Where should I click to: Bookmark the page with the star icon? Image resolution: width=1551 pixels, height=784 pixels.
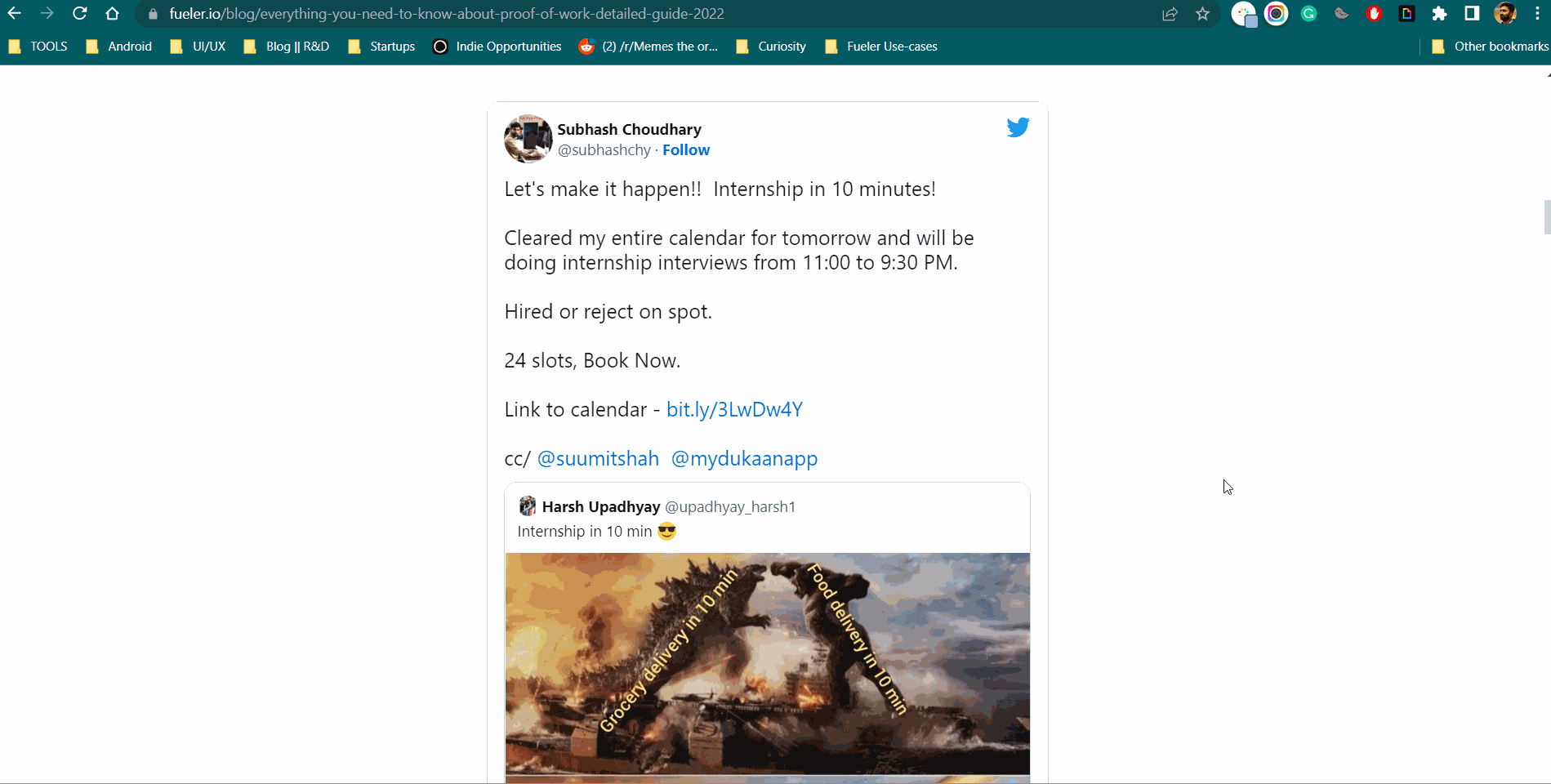pos(1201,14)
